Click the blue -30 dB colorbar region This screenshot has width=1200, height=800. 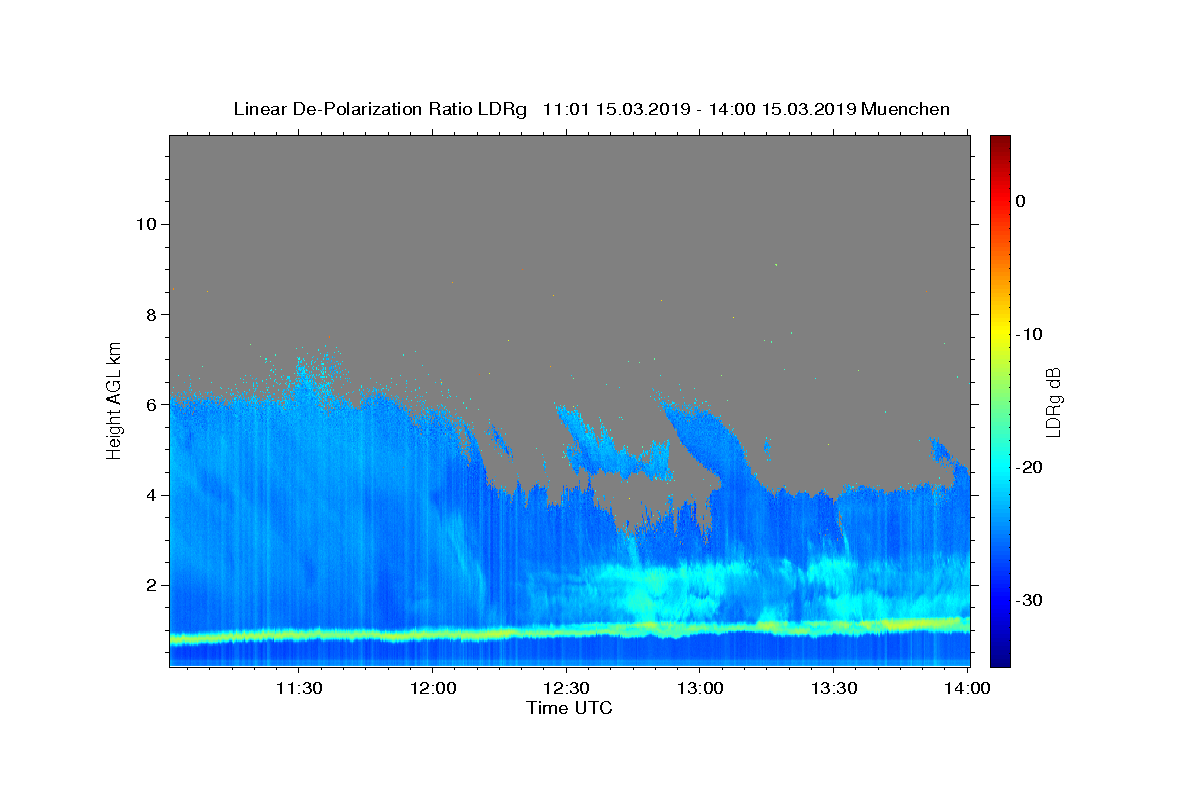(x=1000, y=600)
